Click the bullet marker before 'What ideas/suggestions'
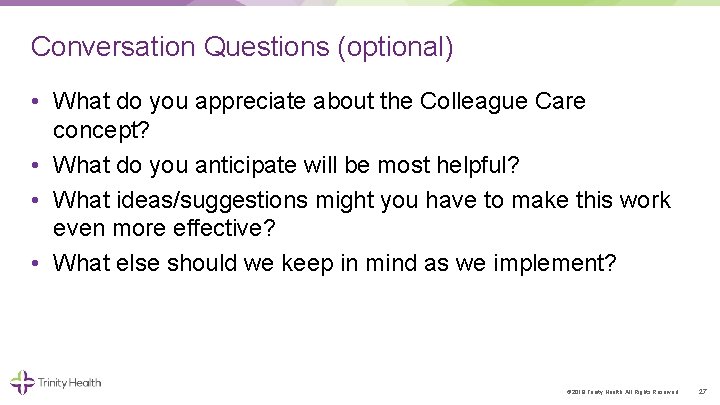 click(x=36, y=200)
